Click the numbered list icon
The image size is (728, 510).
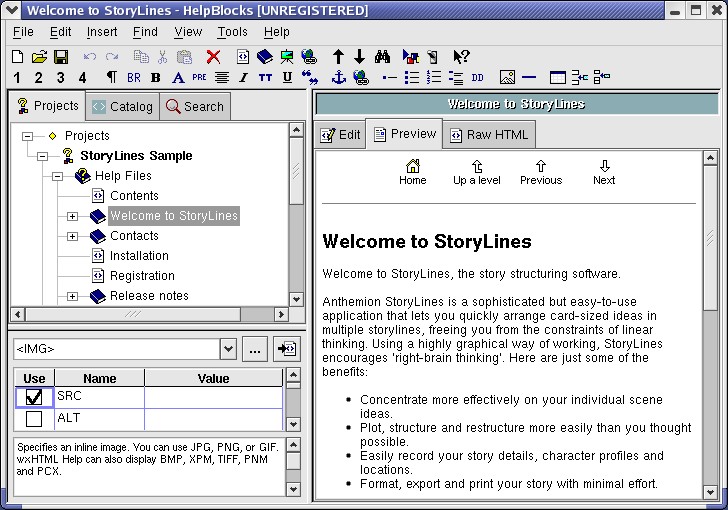pos(434,77)
